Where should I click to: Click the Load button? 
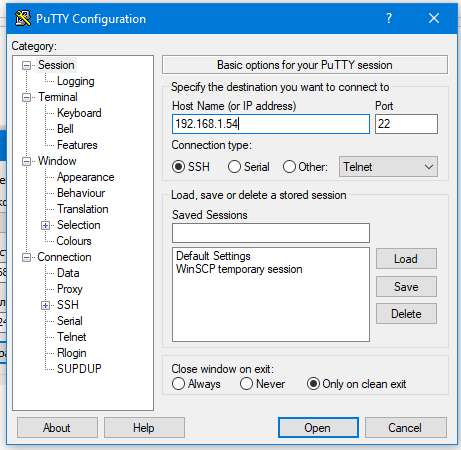click(x=406, y=259)
